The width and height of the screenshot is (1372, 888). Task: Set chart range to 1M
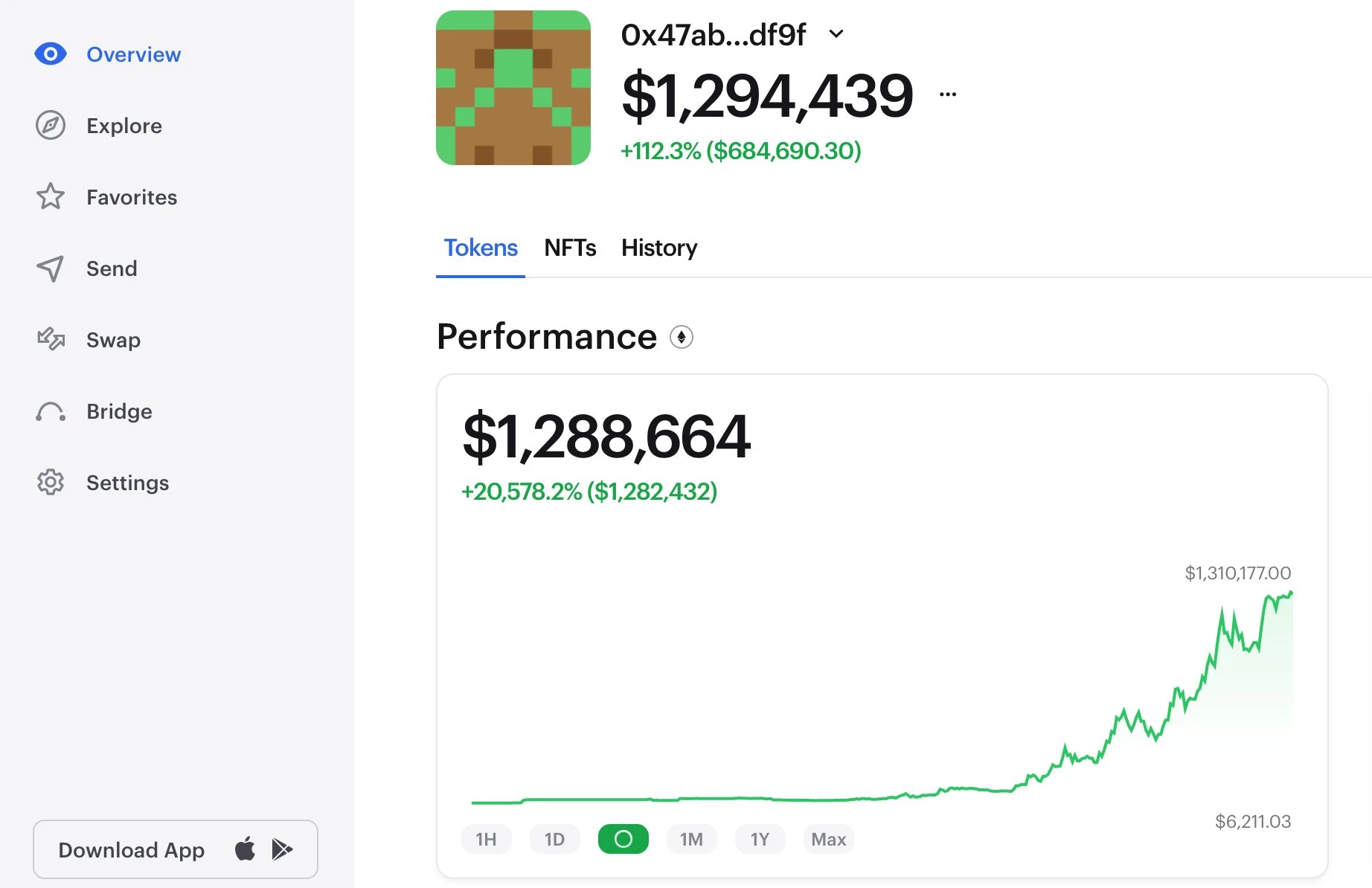691,840
